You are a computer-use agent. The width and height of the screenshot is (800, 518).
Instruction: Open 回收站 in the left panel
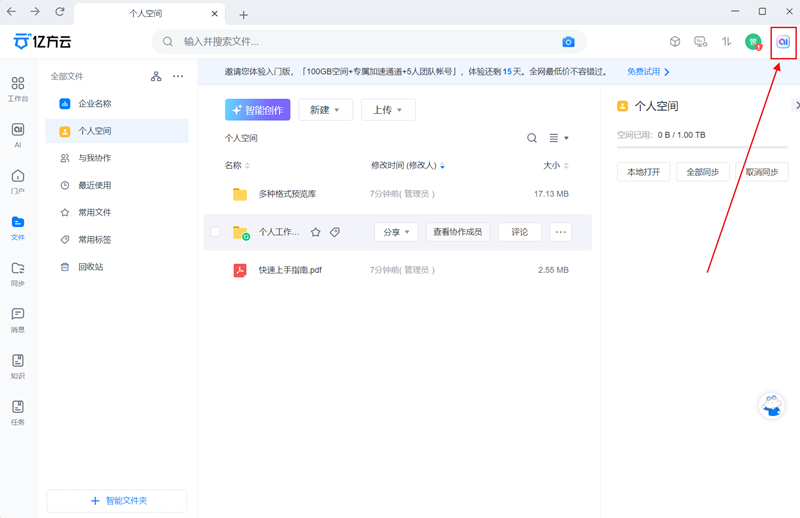(x=90, y=267)
